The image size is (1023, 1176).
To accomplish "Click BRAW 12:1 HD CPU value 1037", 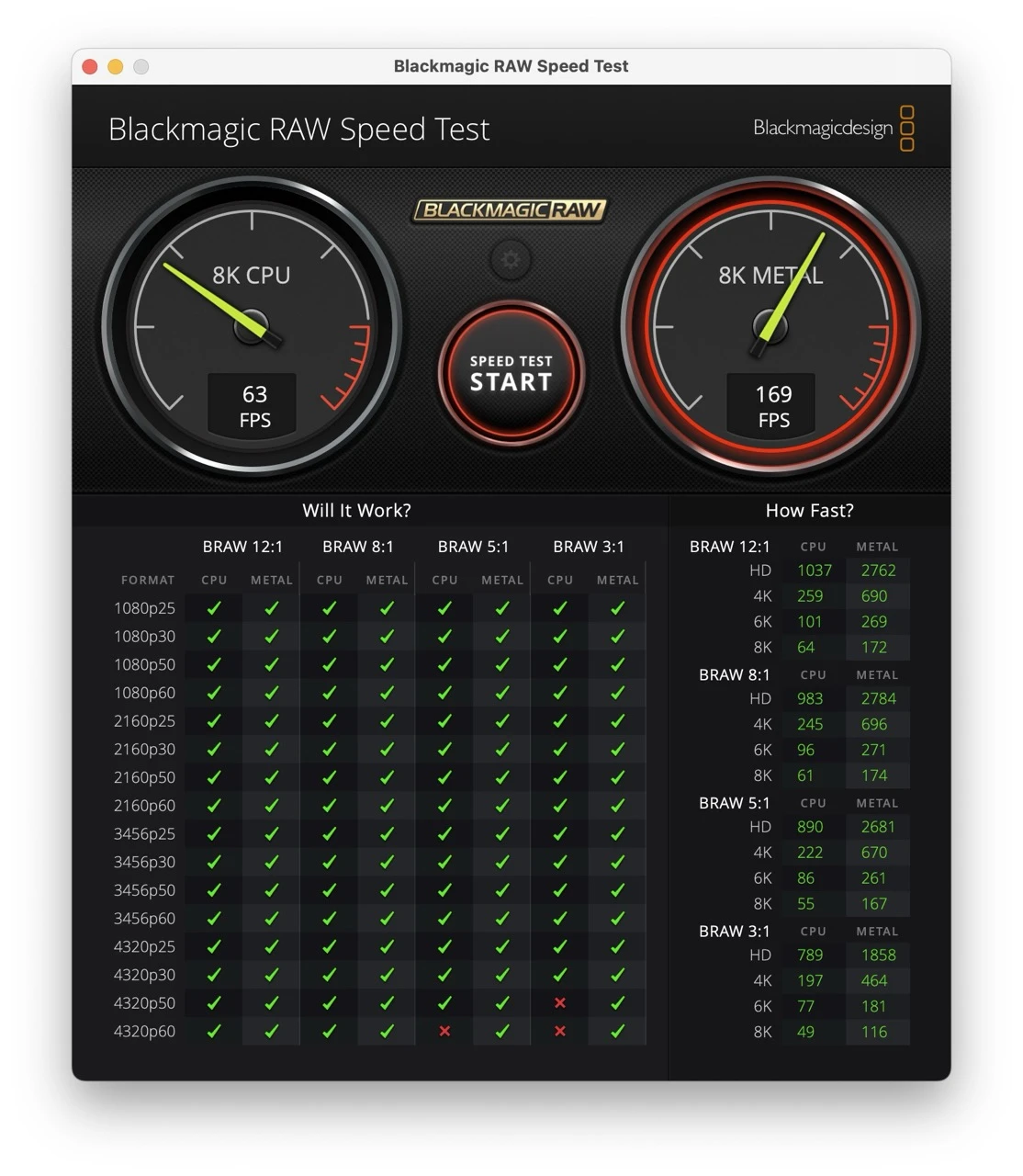I will [x=814, y=571].
